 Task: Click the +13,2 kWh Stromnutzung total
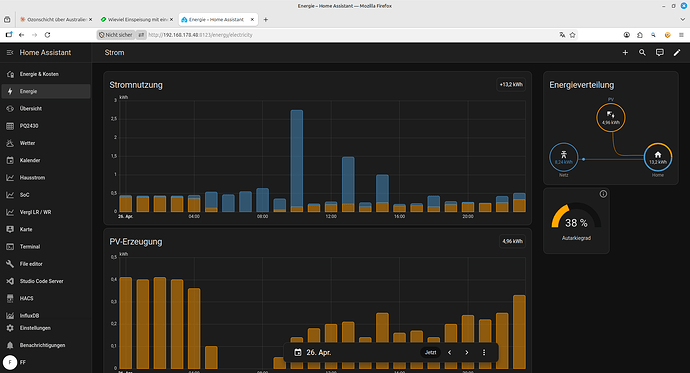click(511, 84)
